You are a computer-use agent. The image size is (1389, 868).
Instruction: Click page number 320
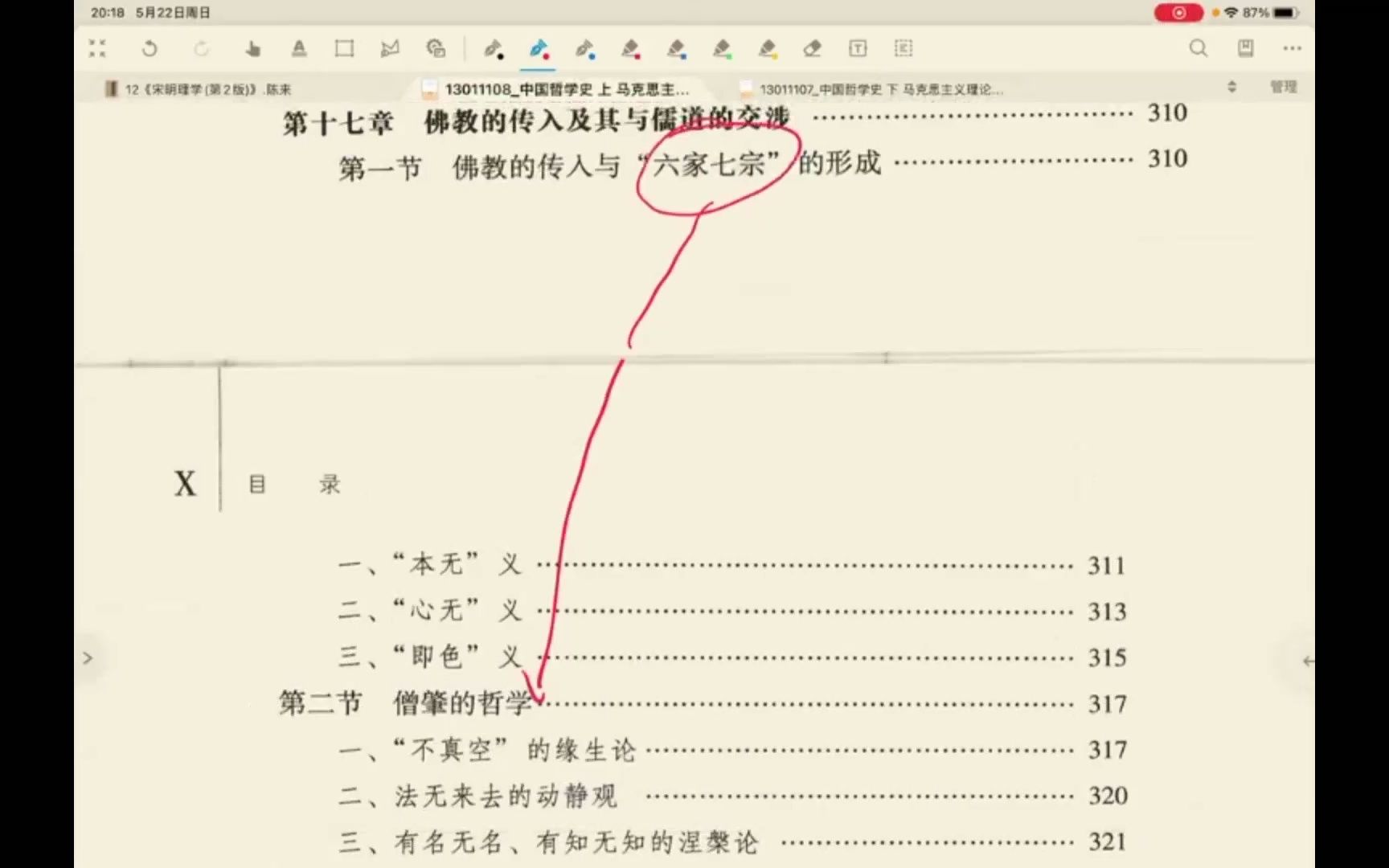point(1108,796)
